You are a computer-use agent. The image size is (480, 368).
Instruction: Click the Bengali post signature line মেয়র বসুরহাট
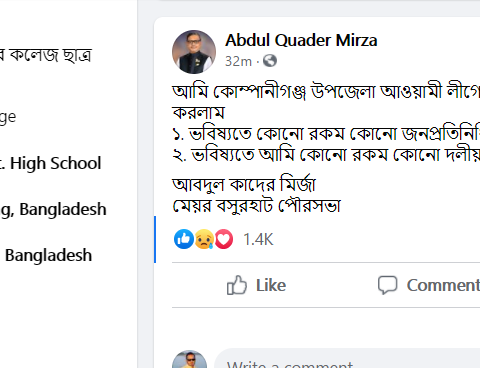coord(257,205)
